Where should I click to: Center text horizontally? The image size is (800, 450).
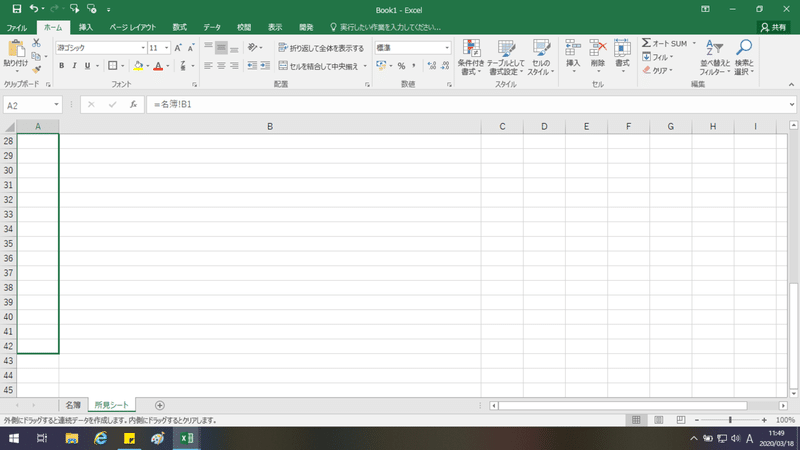click(221, 66)
